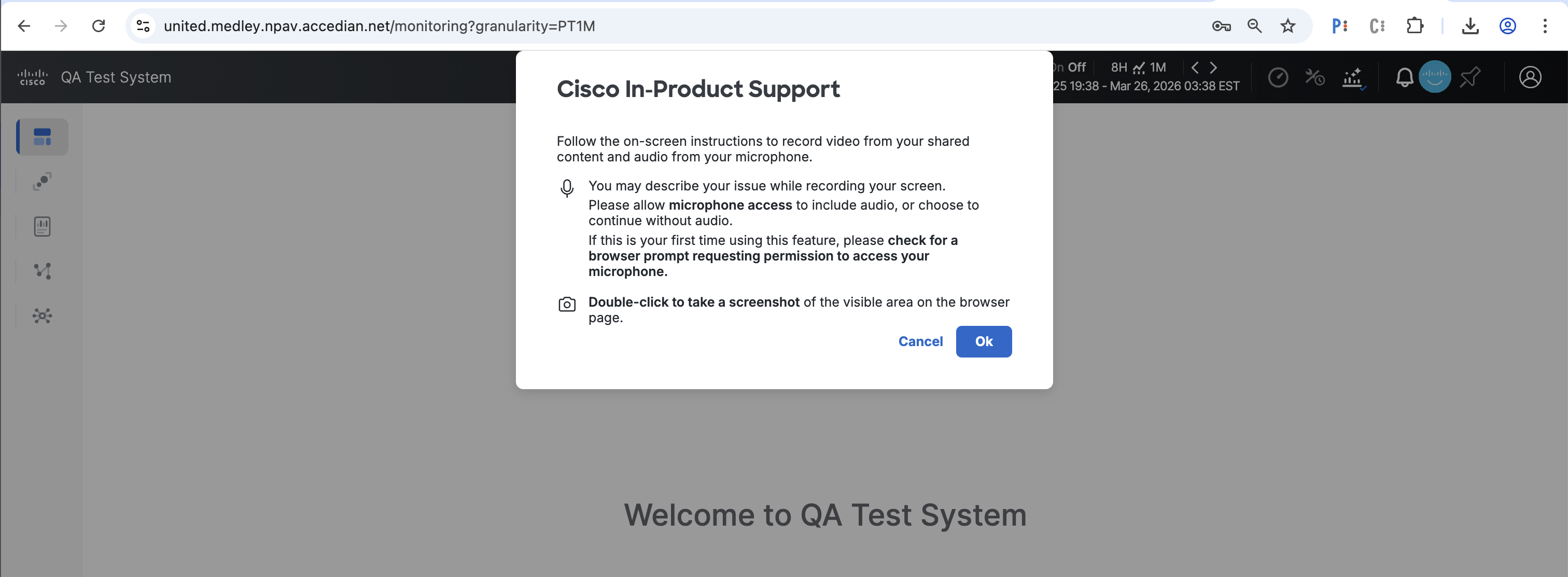Step time range backward with left chevron

[x=1194, y=67]
